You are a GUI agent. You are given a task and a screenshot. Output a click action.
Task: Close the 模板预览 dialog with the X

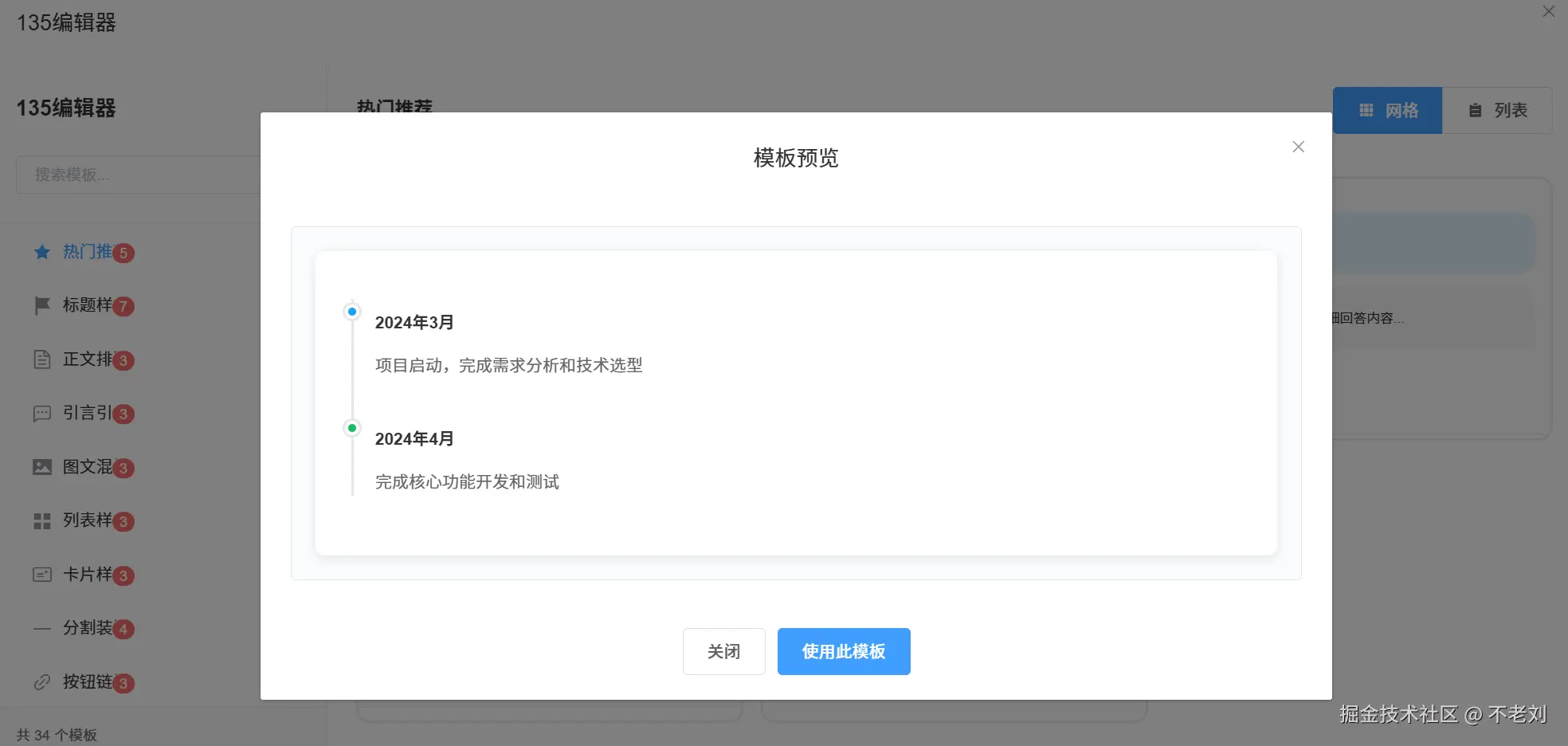[x=1299, y=147]
